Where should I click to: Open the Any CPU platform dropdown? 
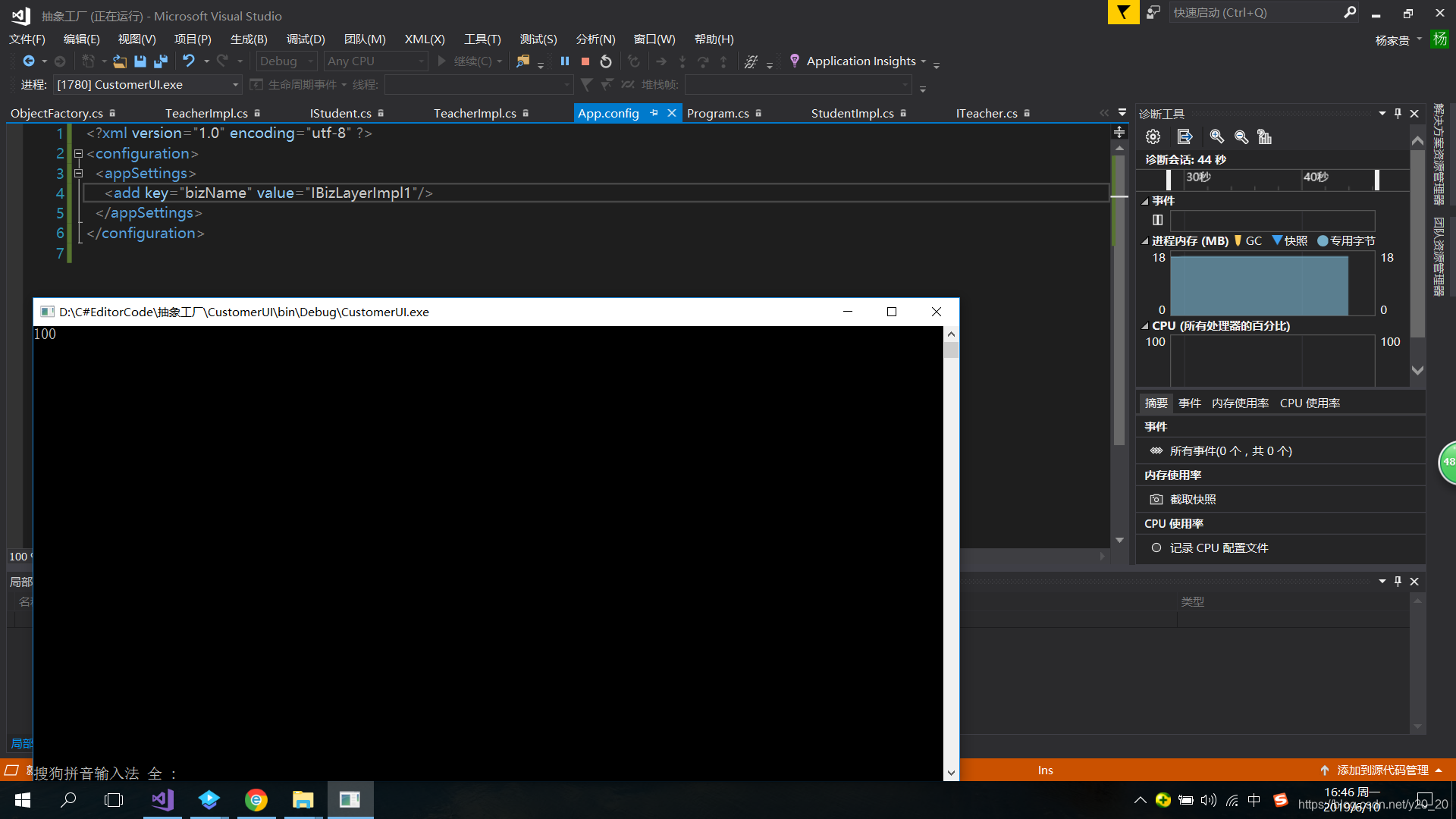pyautogui.click(x=376, y=61)
